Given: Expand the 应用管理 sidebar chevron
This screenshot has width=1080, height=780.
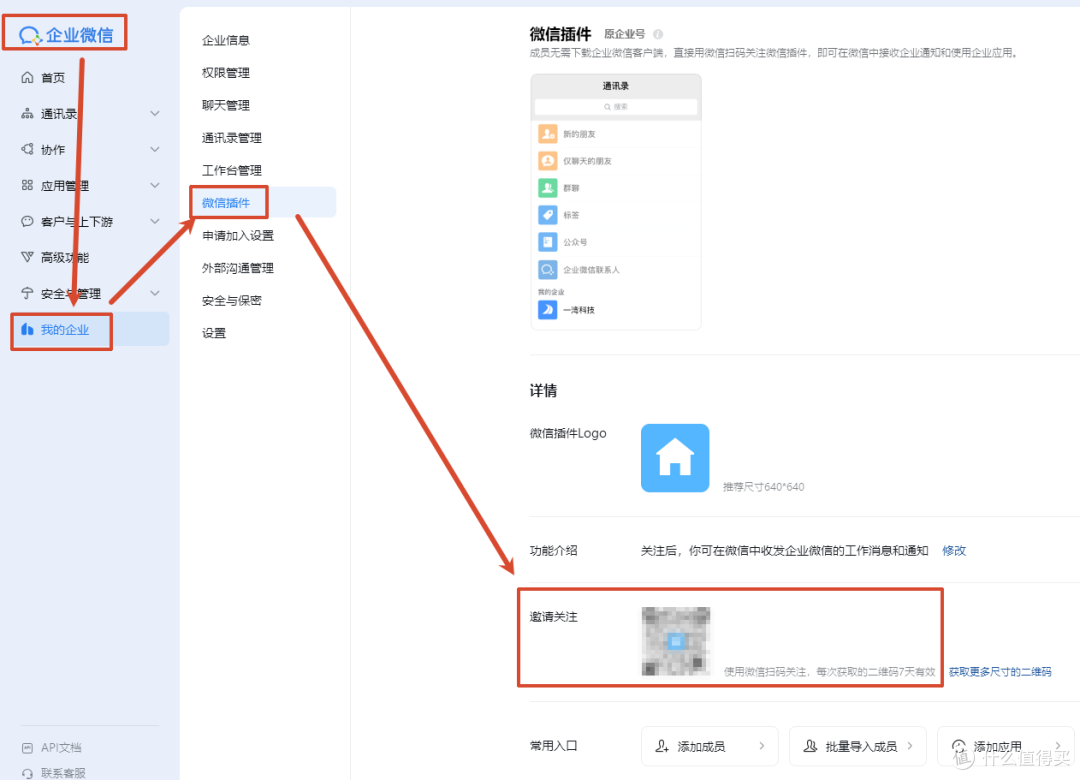Looking at the screenshot, I should point(155,185).
